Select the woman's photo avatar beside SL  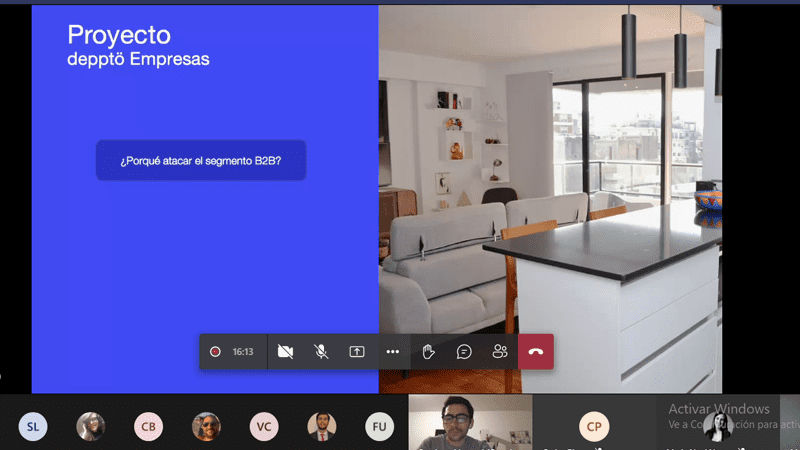pyautogui.click(x=91, y=427)
